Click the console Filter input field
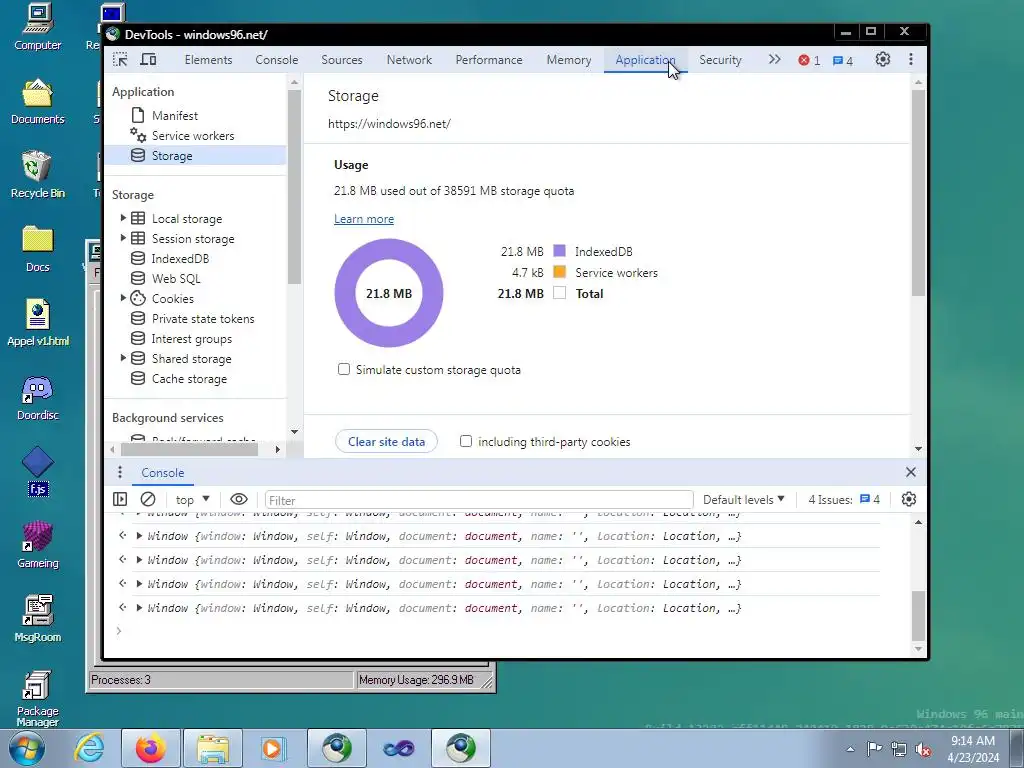 [x=479, y=500]
